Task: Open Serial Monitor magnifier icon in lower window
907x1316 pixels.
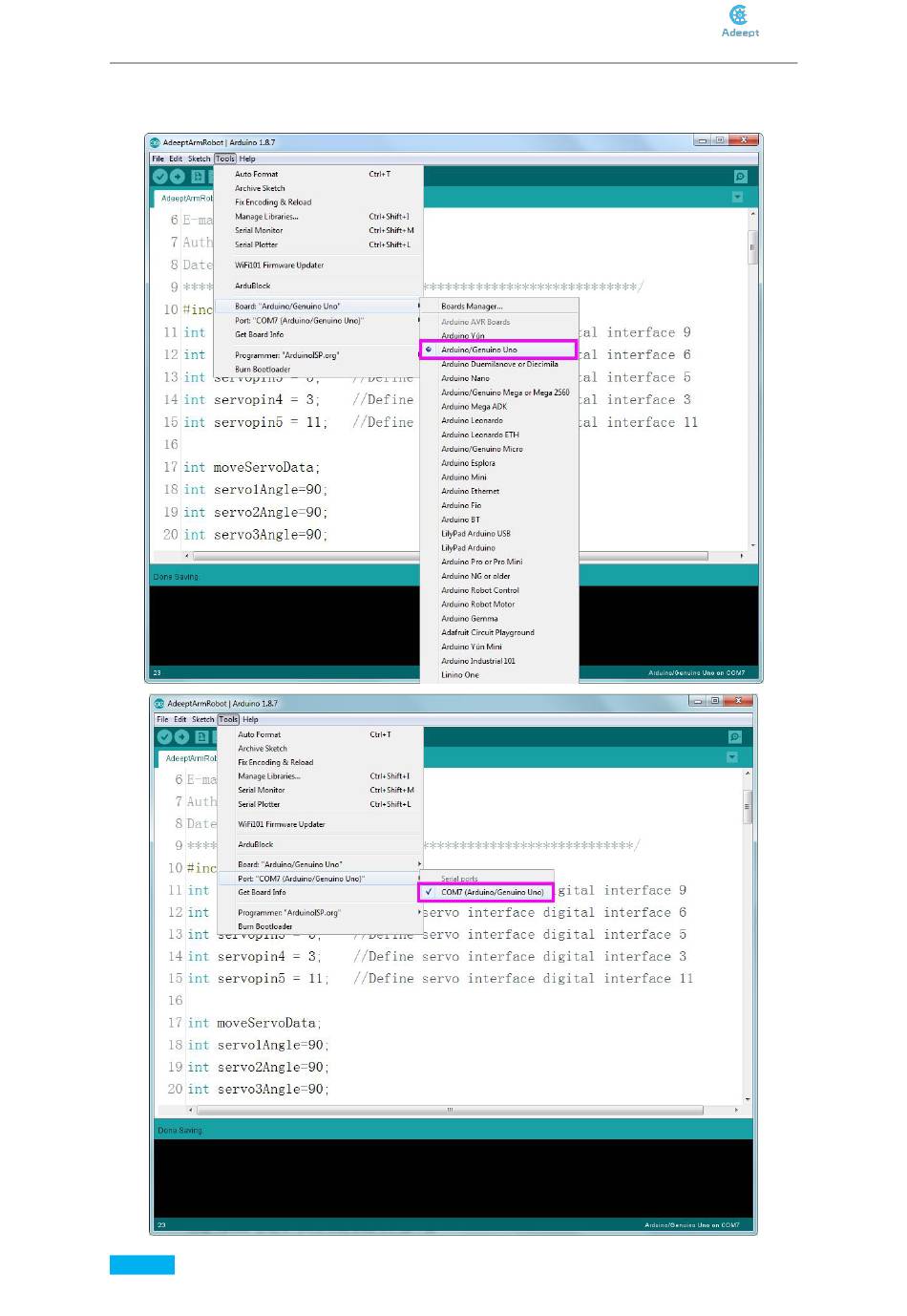Action: (x=734, y=736)
